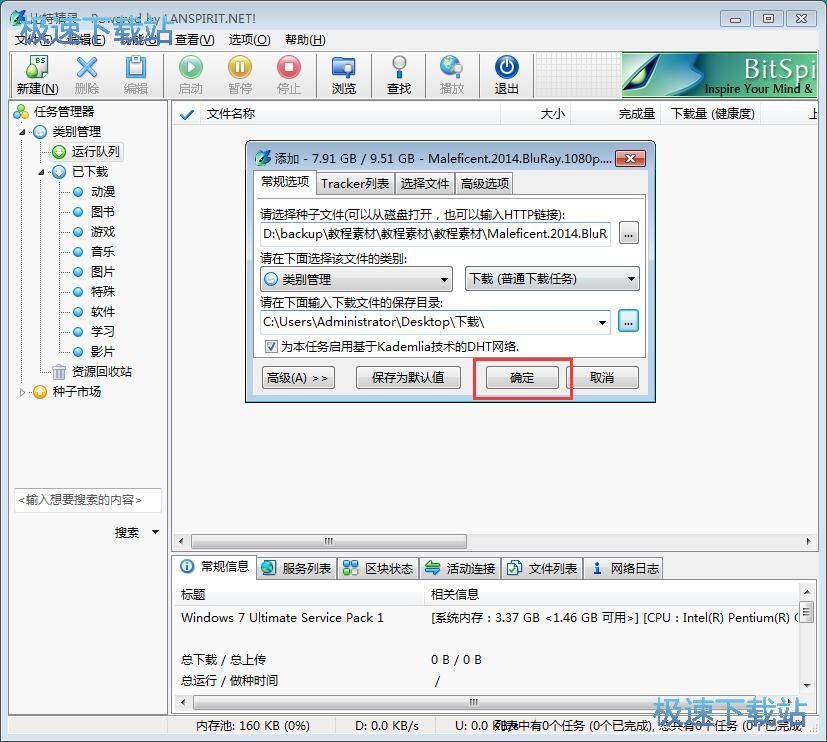Select the 任务管理器 root item

tap(64, 111)
